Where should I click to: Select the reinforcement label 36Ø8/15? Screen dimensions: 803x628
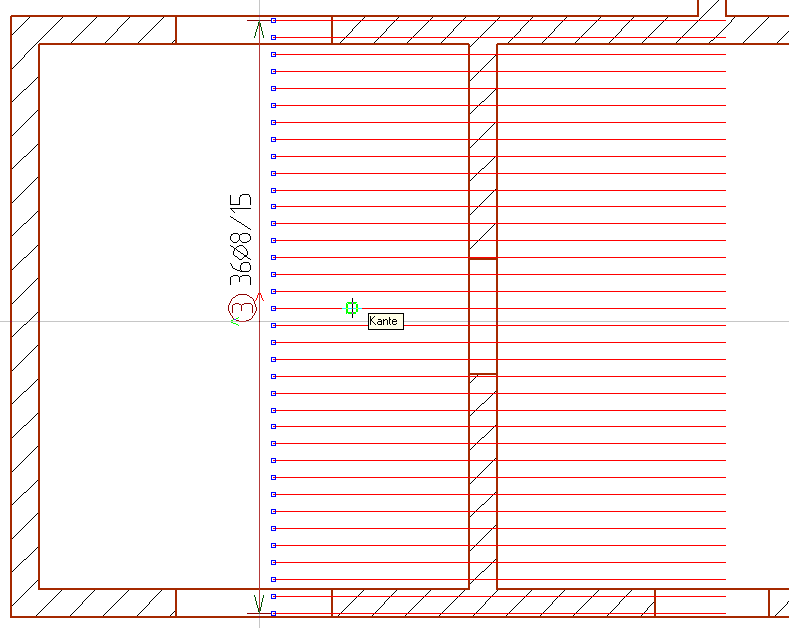(x=241, y=239)
